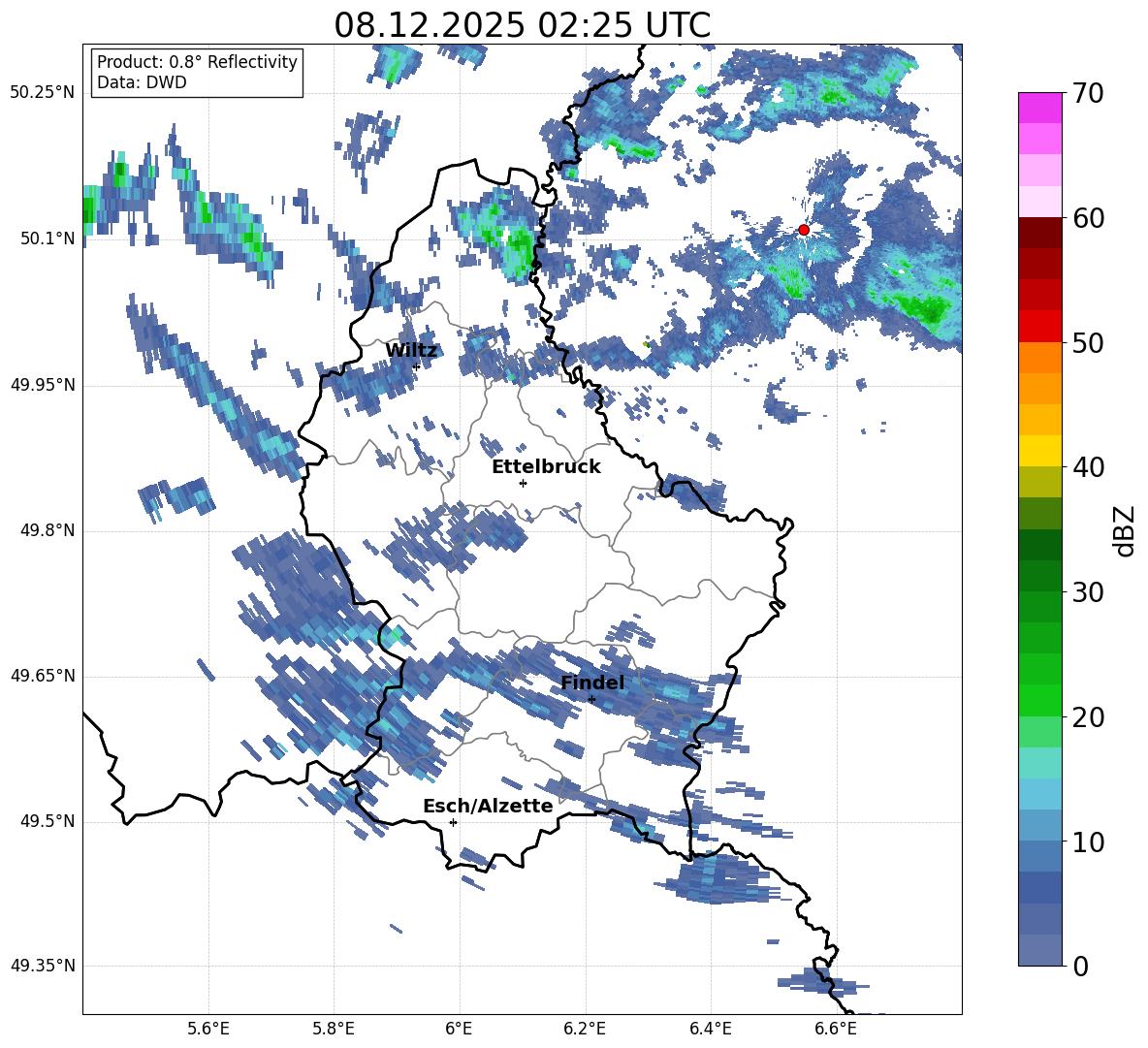Image resolution: width=1148 pixels, height=1048 pixels.
Task: Click the Esch/Alzette city label
Action: click(489, 806)
